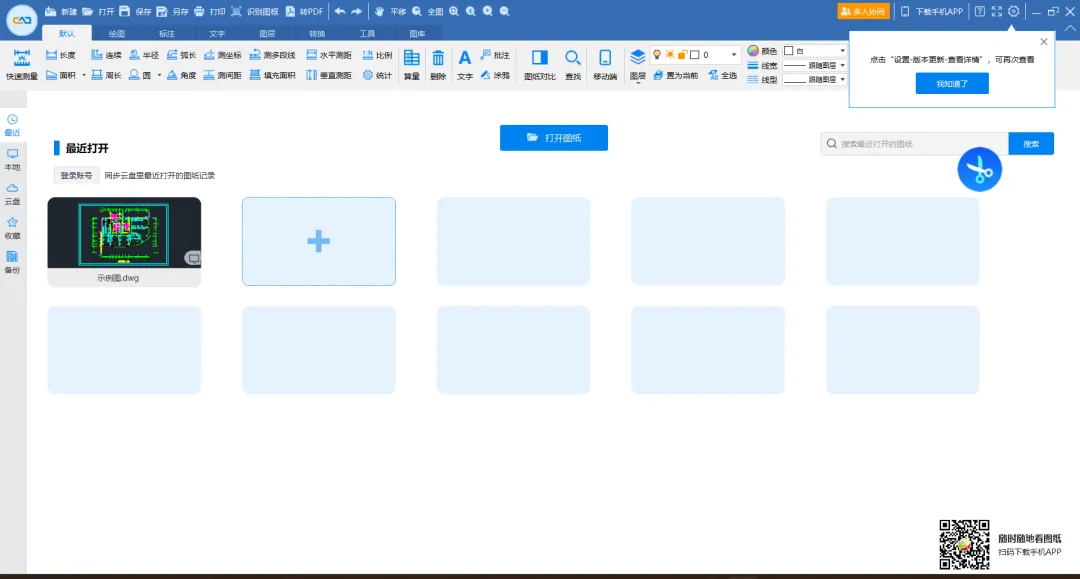This screenshot has width=1080, height=579.
Task: Switch to the 转换 ribbon tab
Action: point(317,34)
